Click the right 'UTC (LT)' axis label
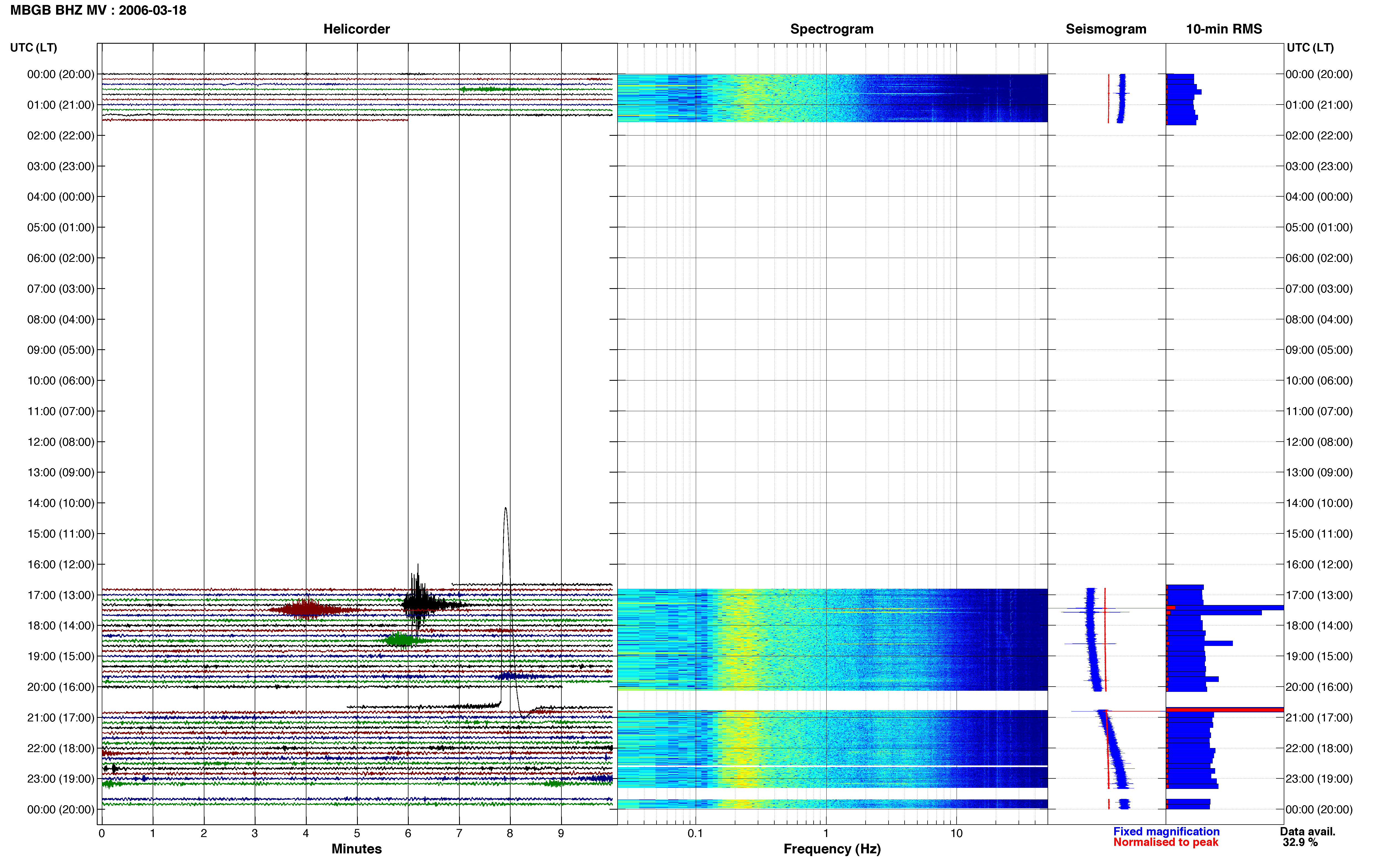The width and height of the screenshot is (1388, 868). pyautogui.click(x=1310, y=48)
